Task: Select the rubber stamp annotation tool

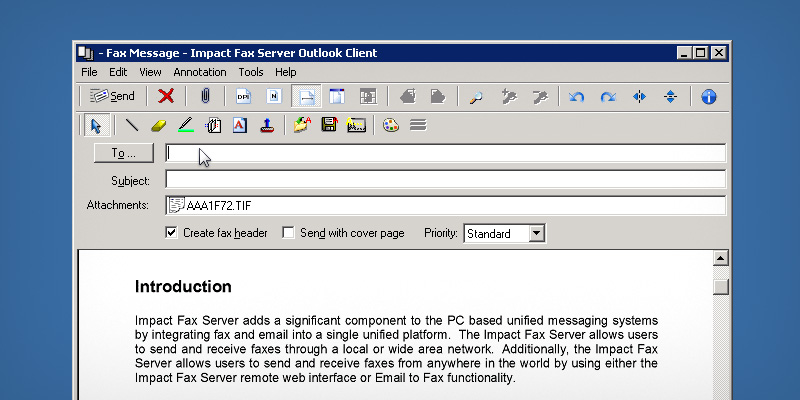Action: coord(267,125)
